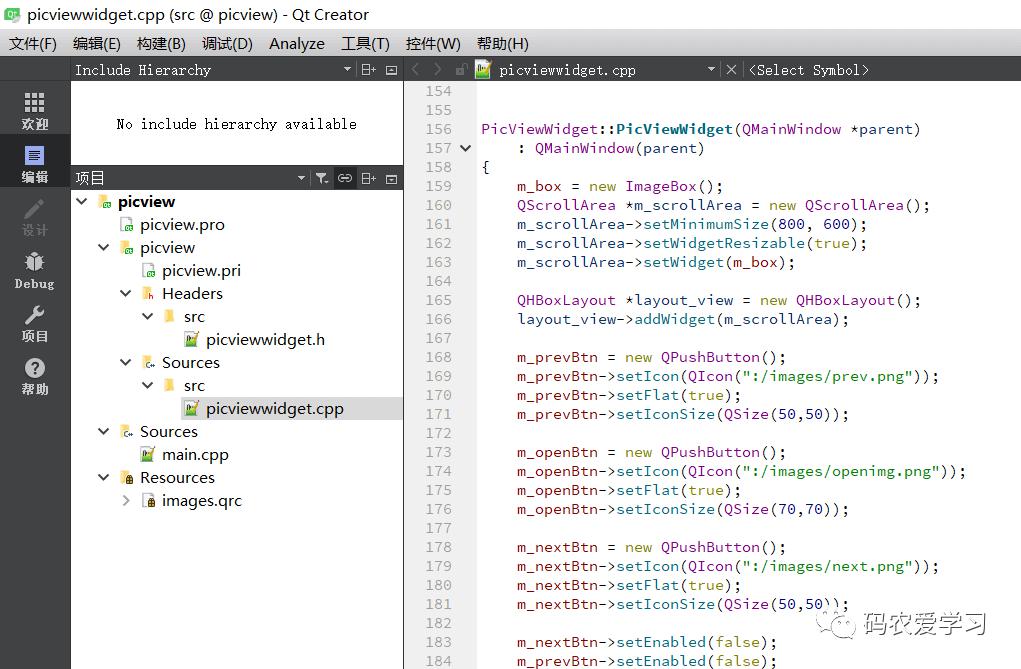Open the Help (帮助) mode
The height and width of the screenshot is (669, 1021).
(35, 377)
